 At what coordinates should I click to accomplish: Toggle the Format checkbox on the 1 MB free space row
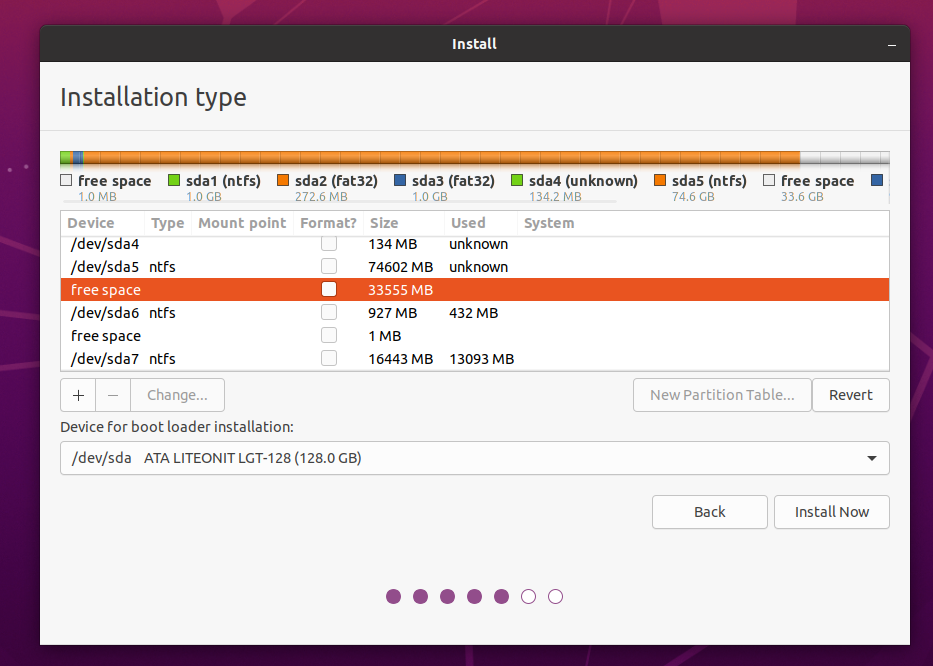coord(329,335)
